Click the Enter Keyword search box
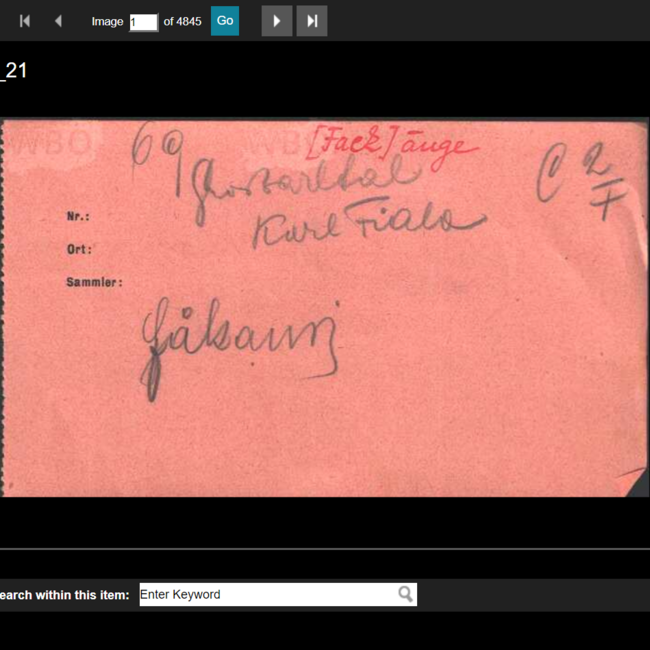 (x=278, y=594)
